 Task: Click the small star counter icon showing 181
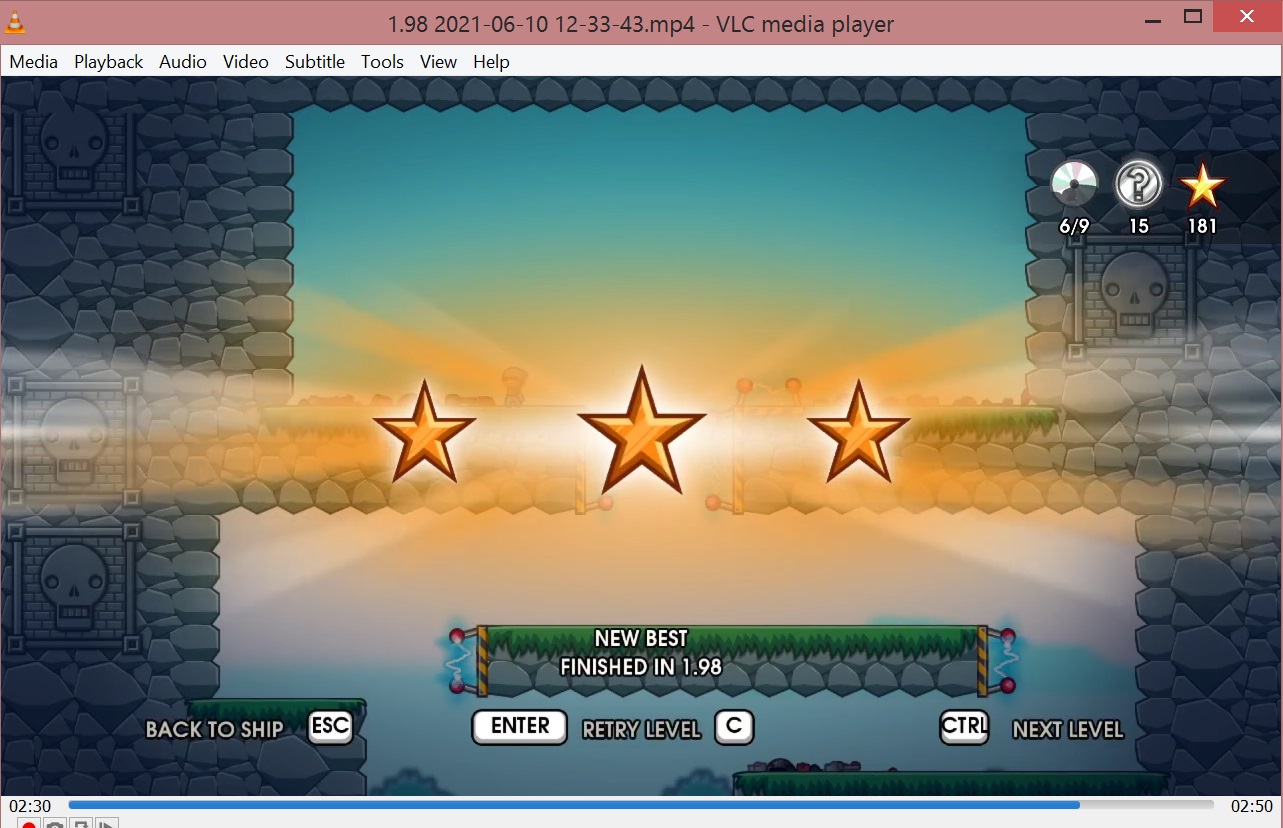[x=1202, y=185]
